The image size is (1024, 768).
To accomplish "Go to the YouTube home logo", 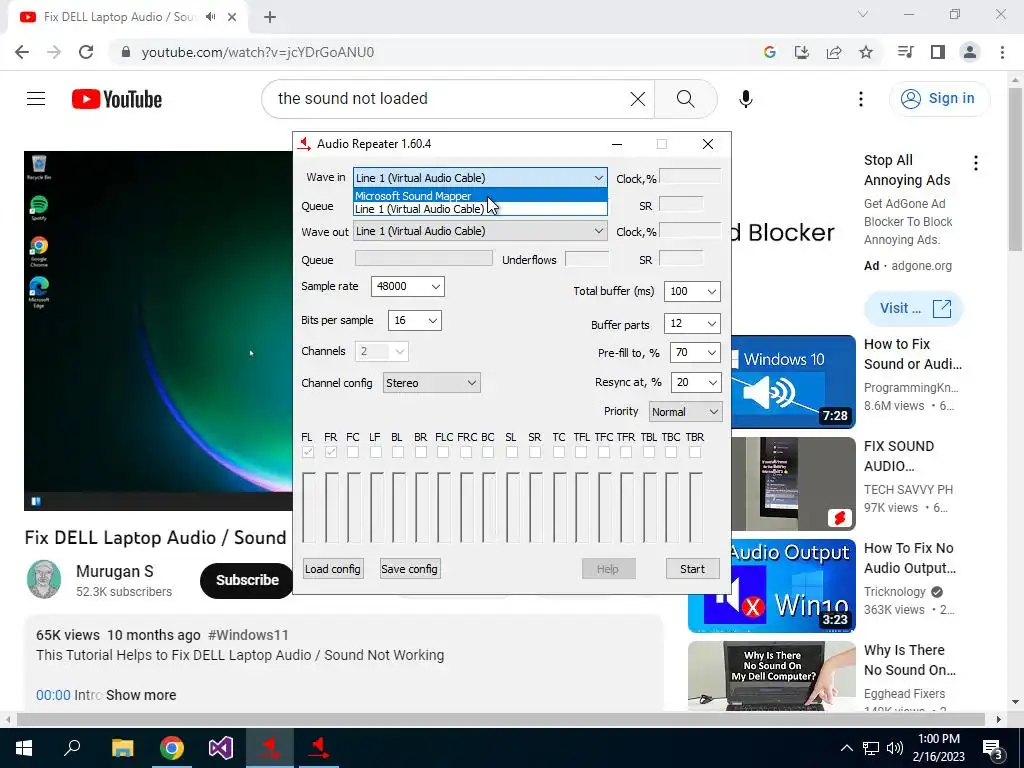I will (x=117, y=99).
